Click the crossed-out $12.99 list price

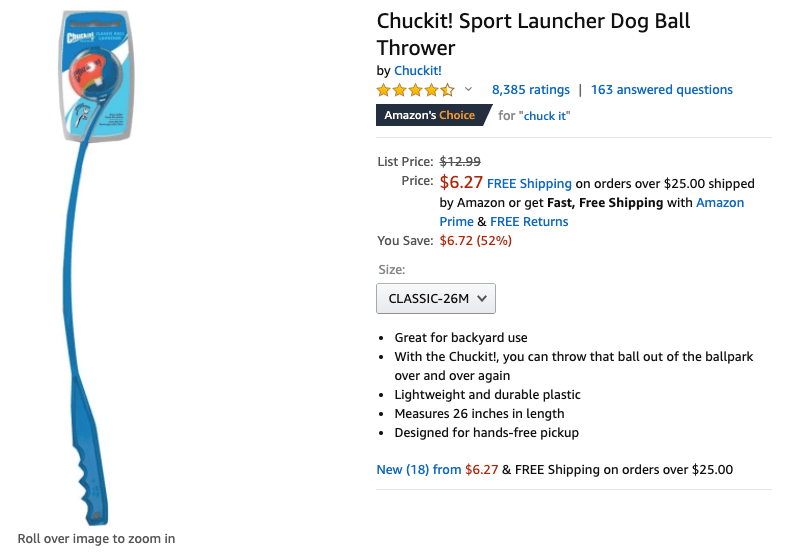(460, 161)
